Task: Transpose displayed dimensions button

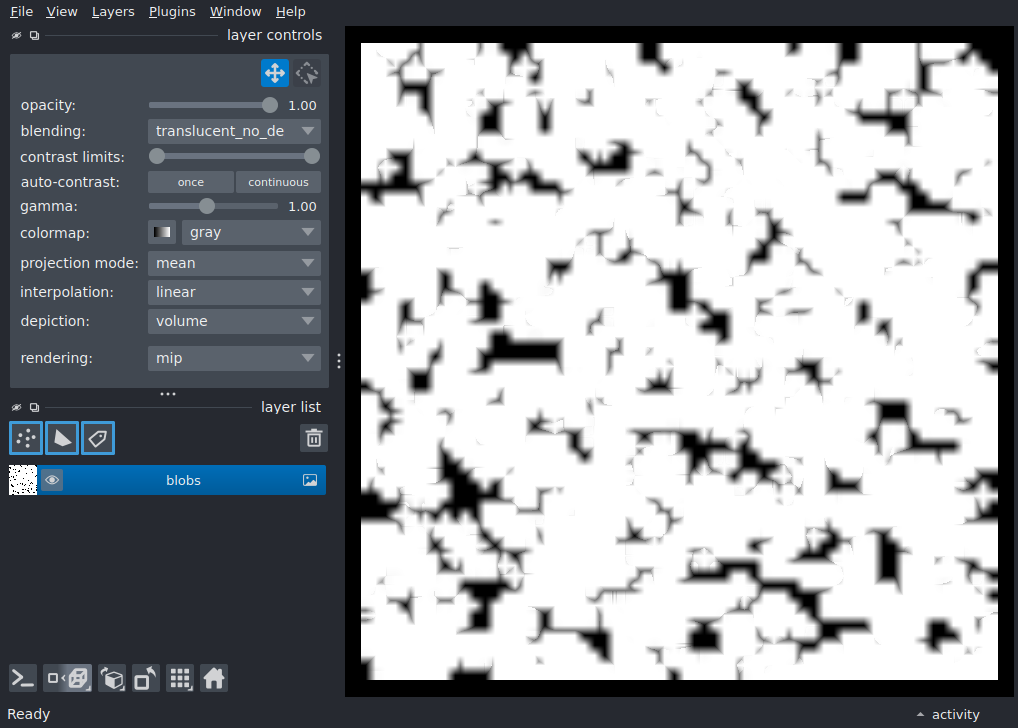Action: pos(145,679)
